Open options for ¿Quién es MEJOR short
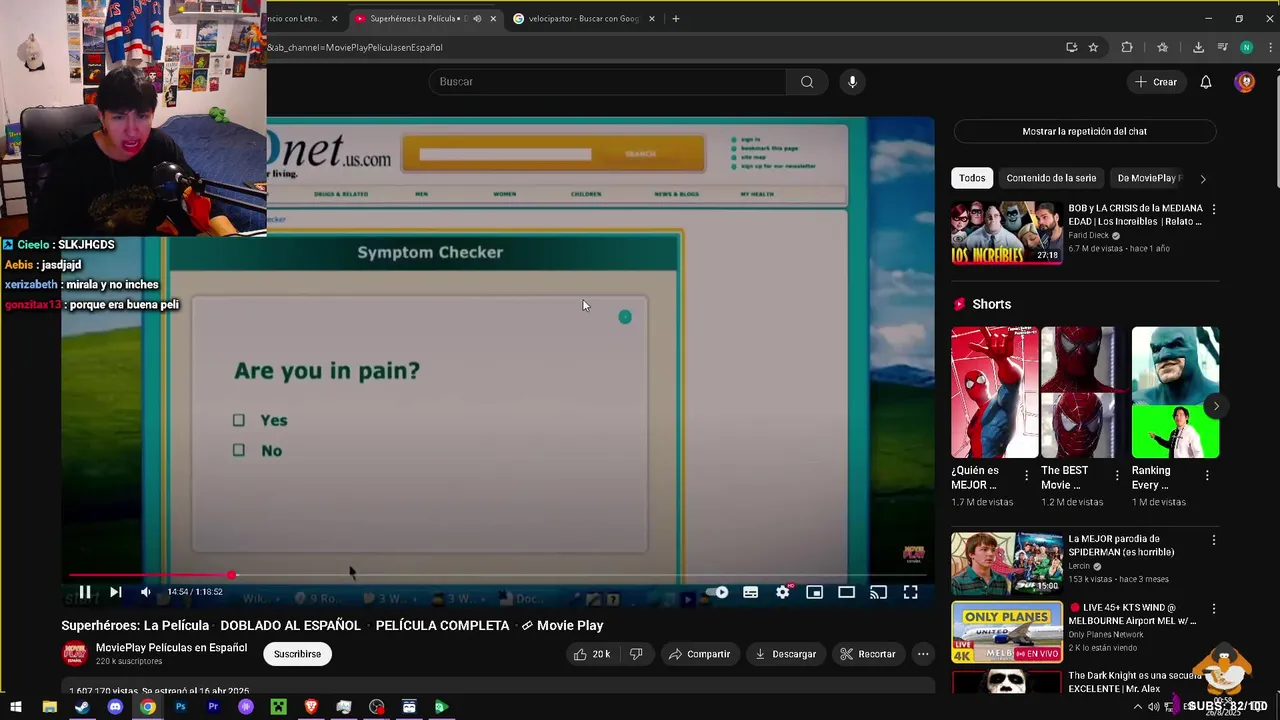Viewport: 1280px width, 720px height. [1026, 476]
